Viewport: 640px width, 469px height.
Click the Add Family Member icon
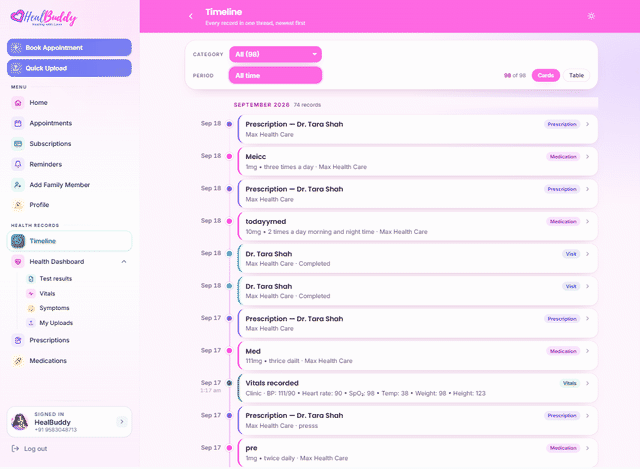[18, 185]
